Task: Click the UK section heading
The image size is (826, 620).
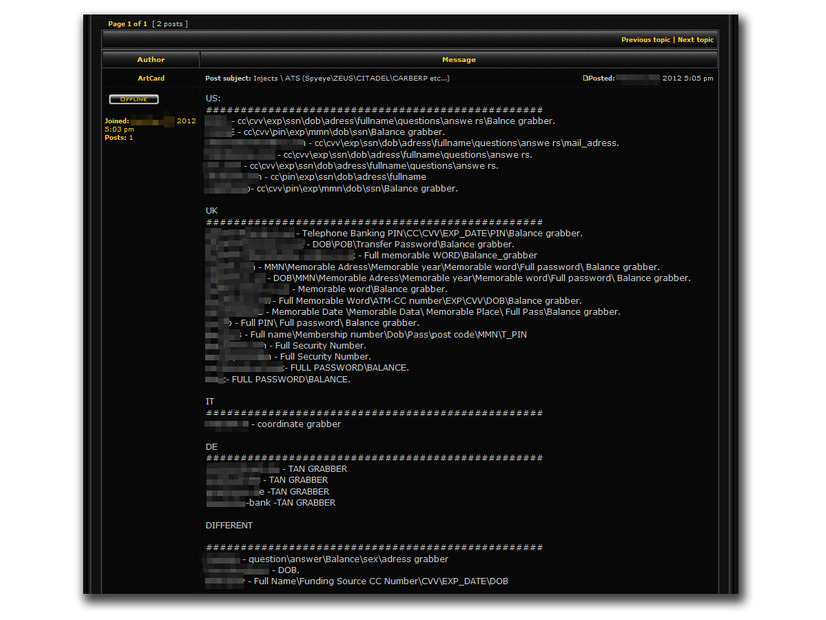Action: tap(212, 211)
